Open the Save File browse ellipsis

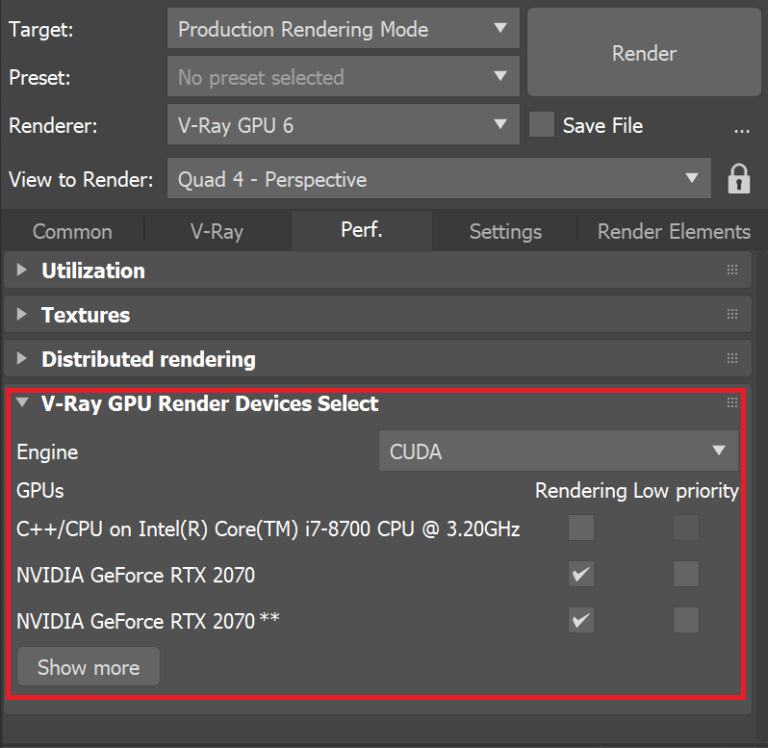[x=742, y=126]
